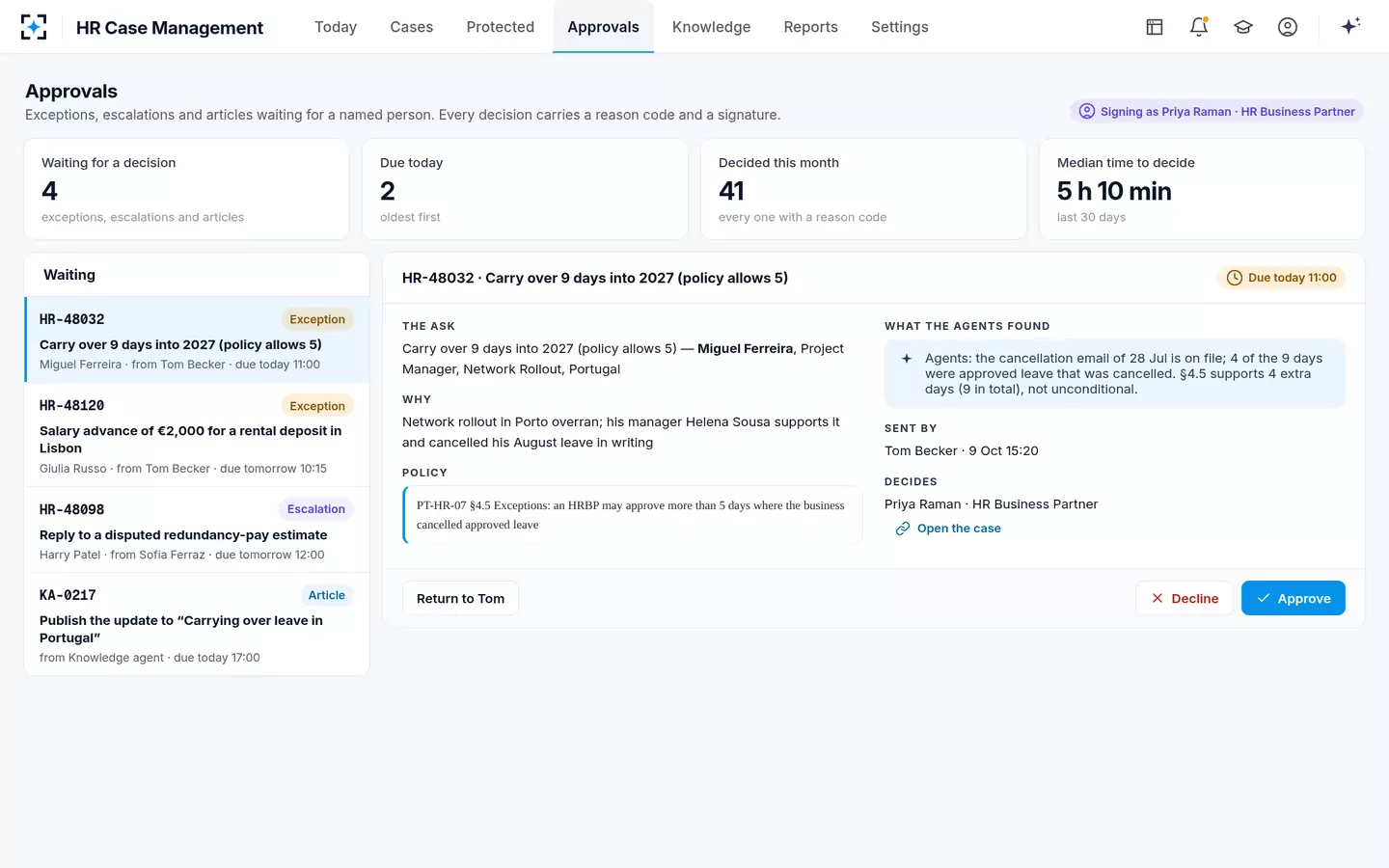Open the Knowledge tab
This screenshot has width=1389, height=868.
tap(712, 27)
